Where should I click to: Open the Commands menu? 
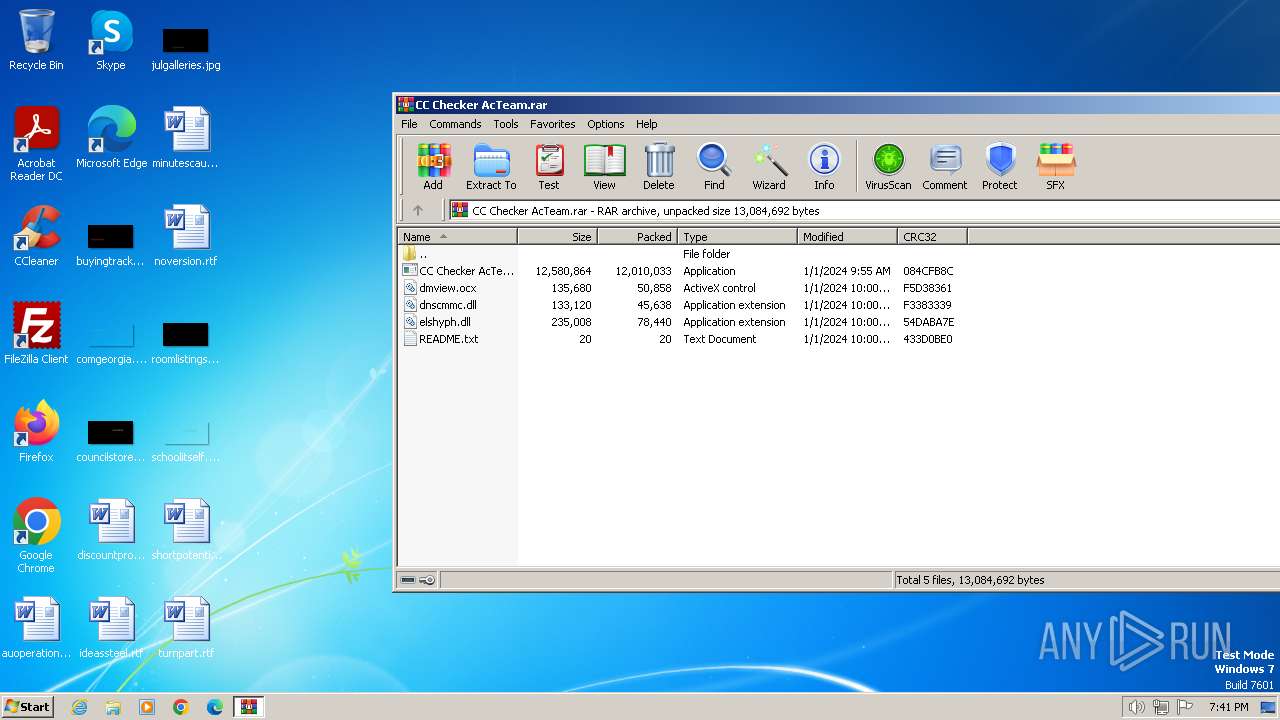pos(455,124)
